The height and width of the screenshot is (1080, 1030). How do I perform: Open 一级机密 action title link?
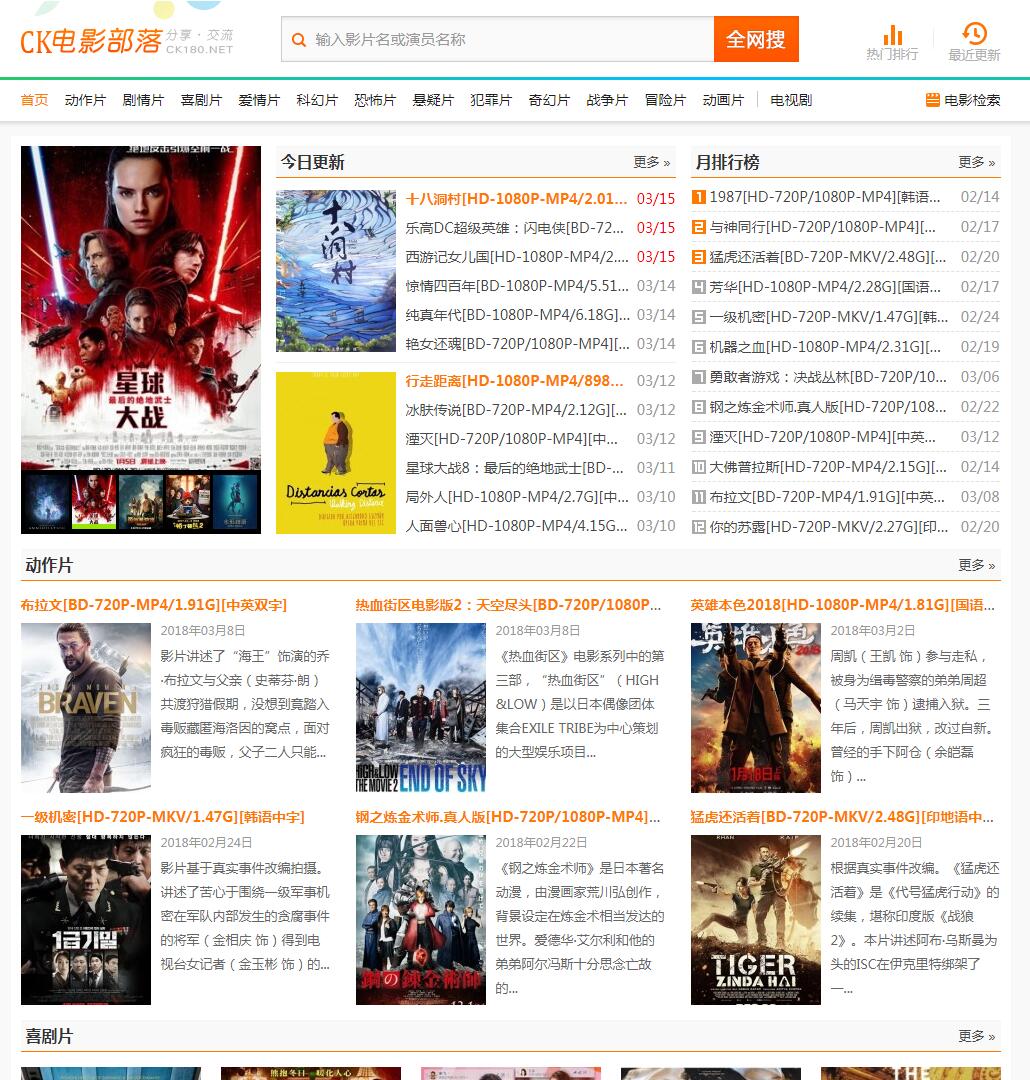point(163,817)
